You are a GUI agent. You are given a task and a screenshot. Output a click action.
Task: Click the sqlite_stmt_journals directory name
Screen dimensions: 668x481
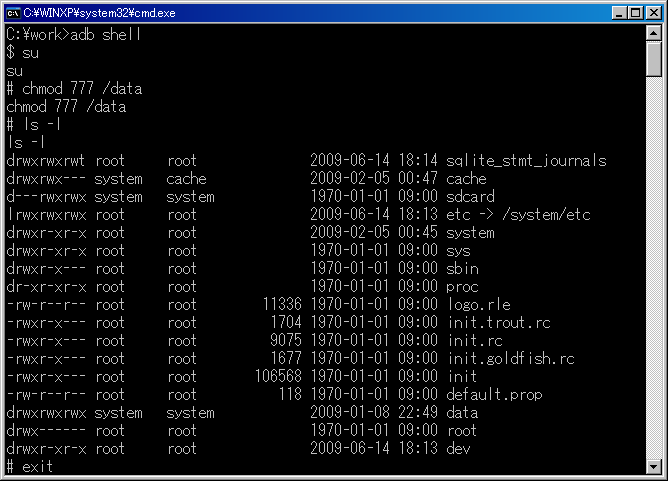[526, 161]
